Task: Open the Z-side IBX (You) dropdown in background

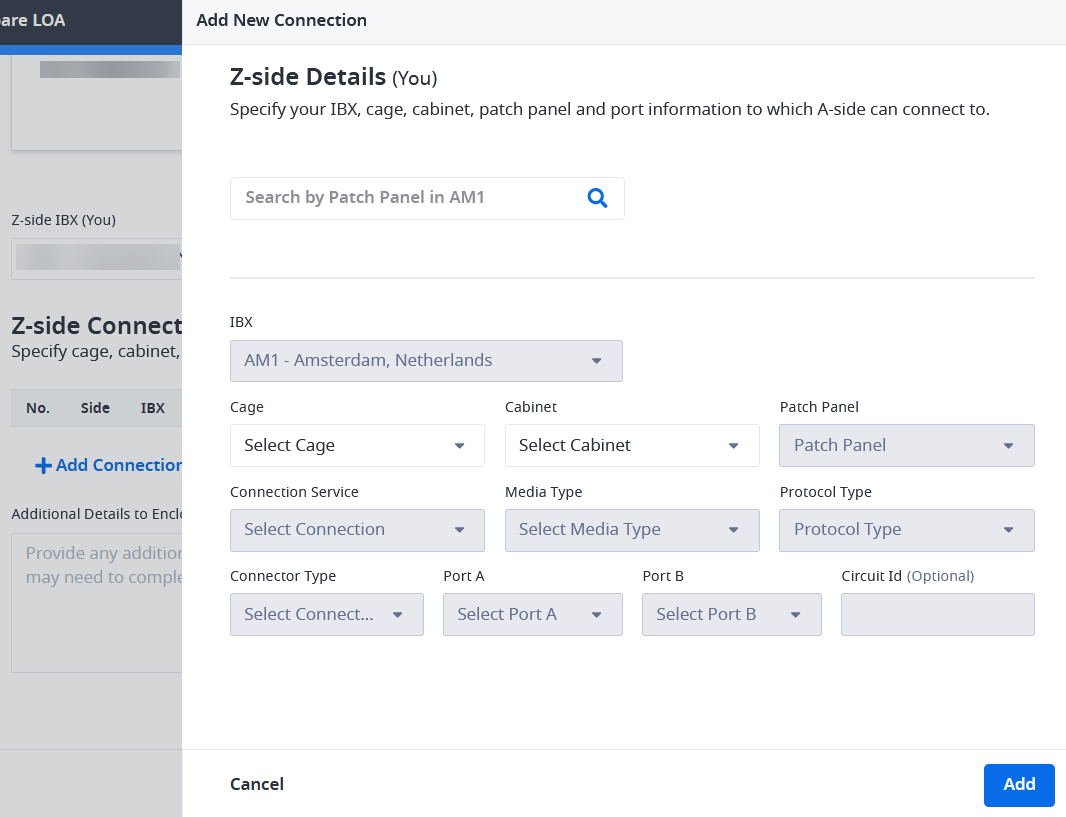Action: 97,259
